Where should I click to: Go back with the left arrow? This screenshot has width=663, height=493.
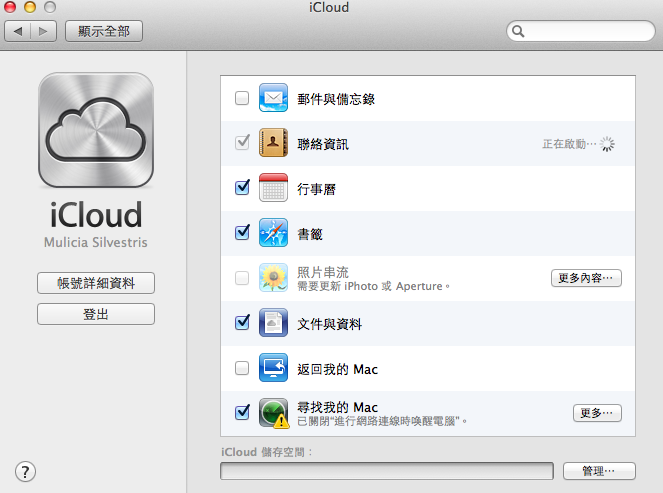(18, 31)
